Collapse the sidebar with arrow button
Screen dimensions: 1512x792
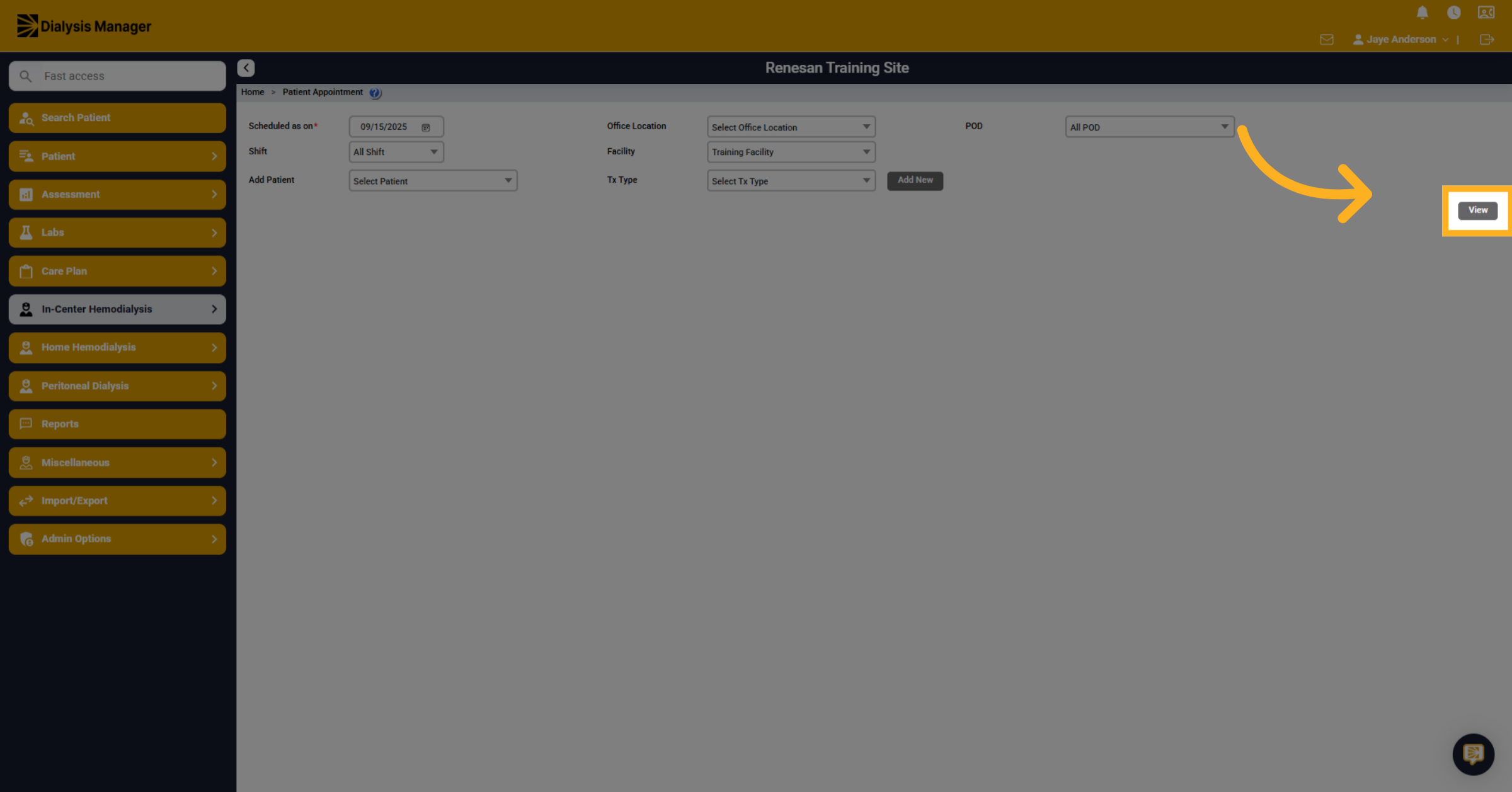[246, 67]
